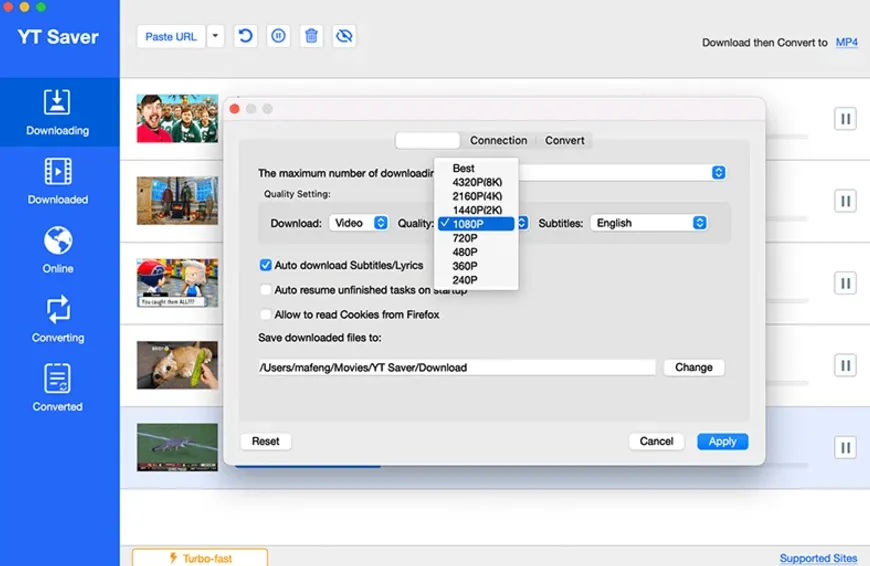Enable Allow to read Cookies from Firefox
The width and height of the screenshot is (870, 566).
[x=266, y=315]
